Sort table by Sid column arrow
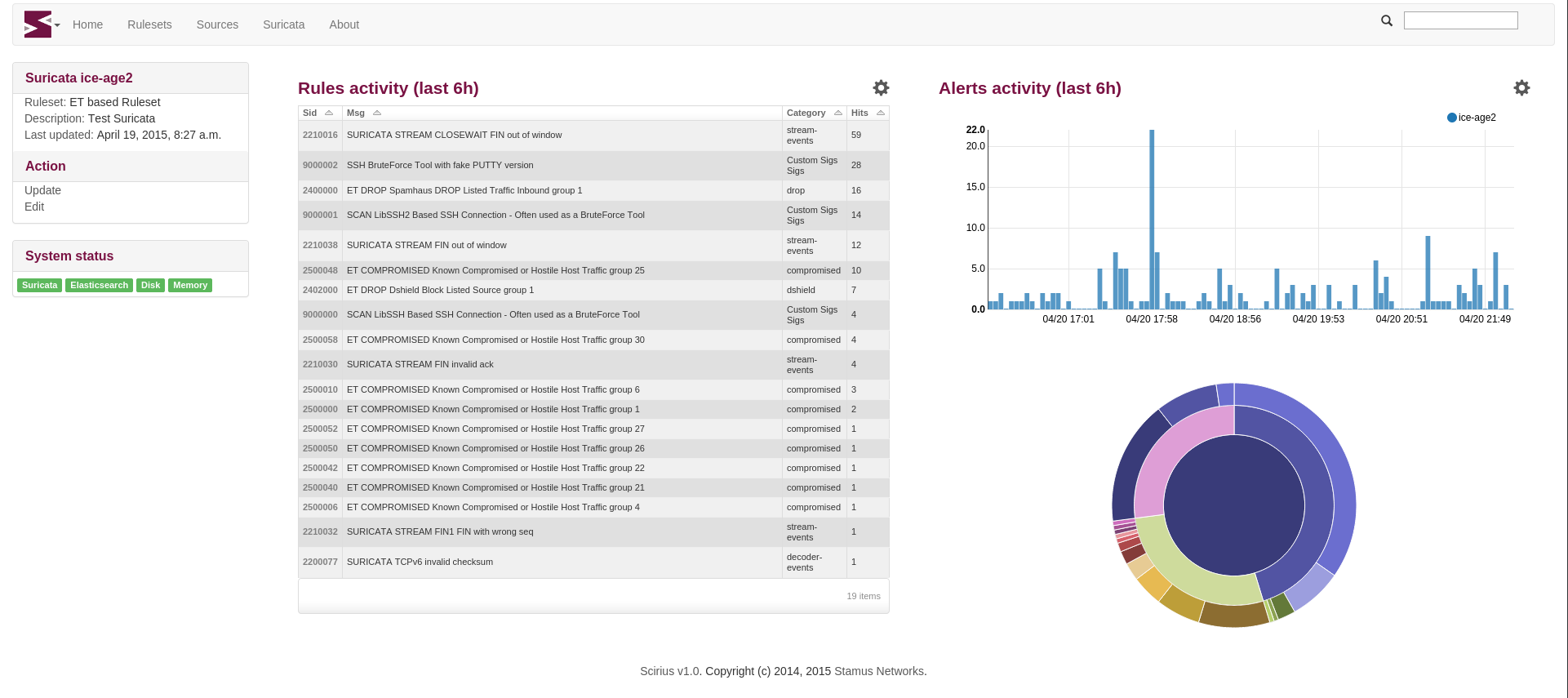Screen dimensions: 1568x698 329,113
